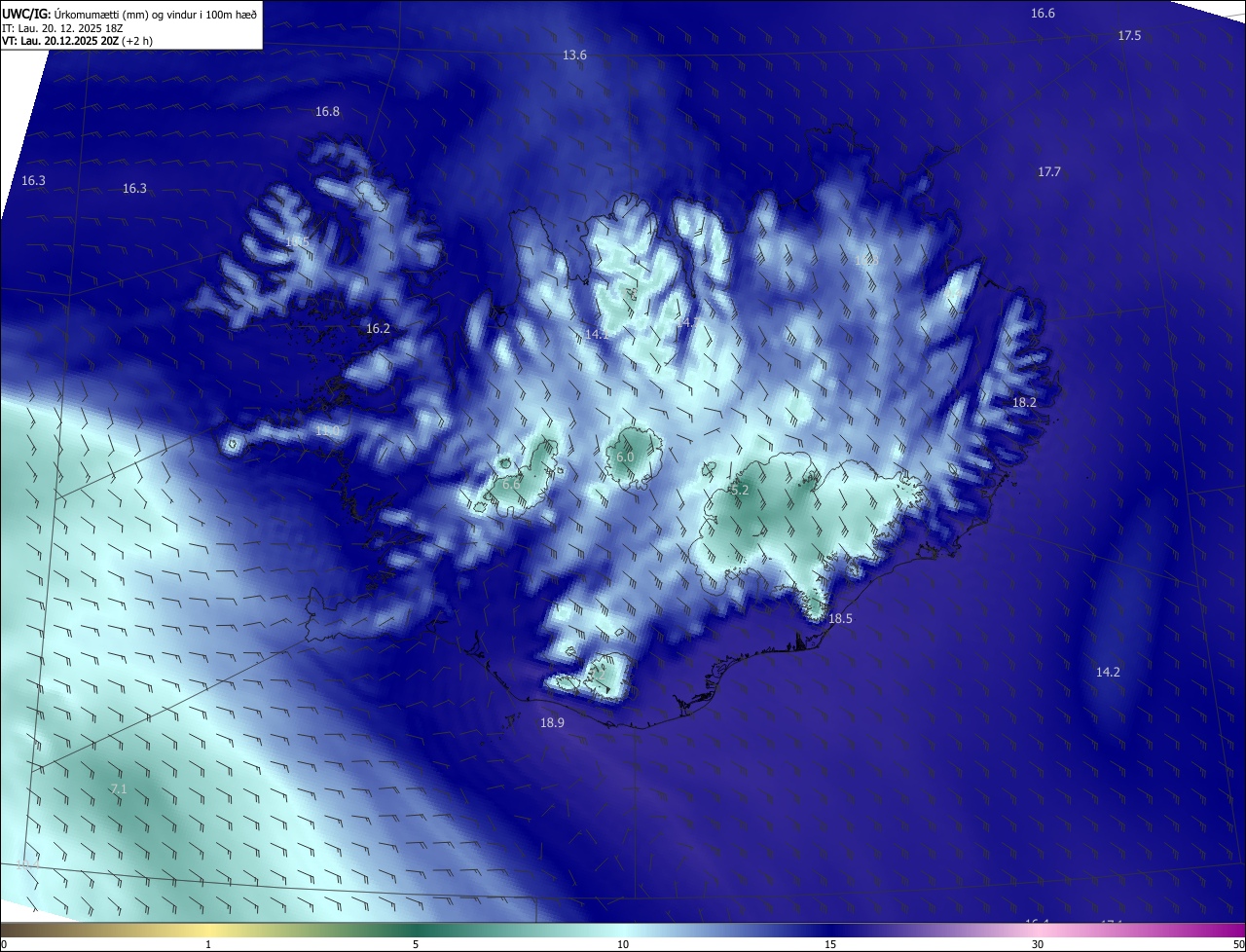This screenshot has width=1246, height=952.
Task: Click the VT valid time 20Z line
Action: [x=78, y=41]
